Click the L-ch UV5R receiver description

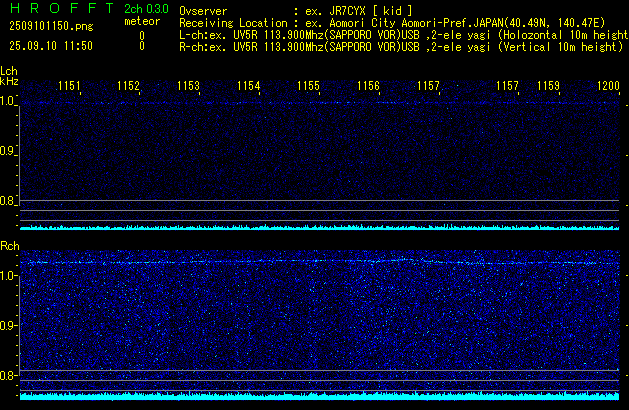404,35
